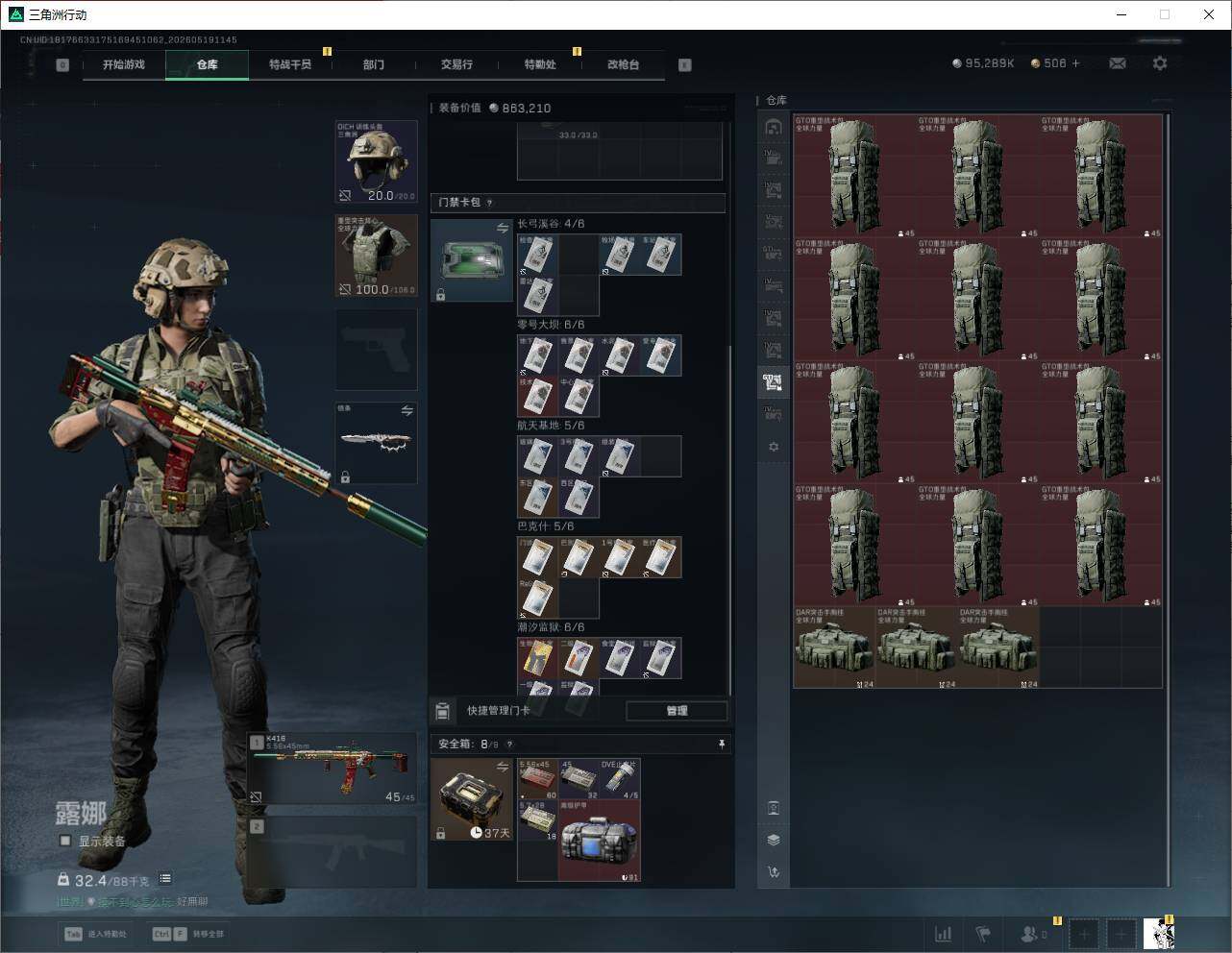This screenshot has width=1232, height=953.
Task: Select the 仓库 tab
Action: point(208,64)
